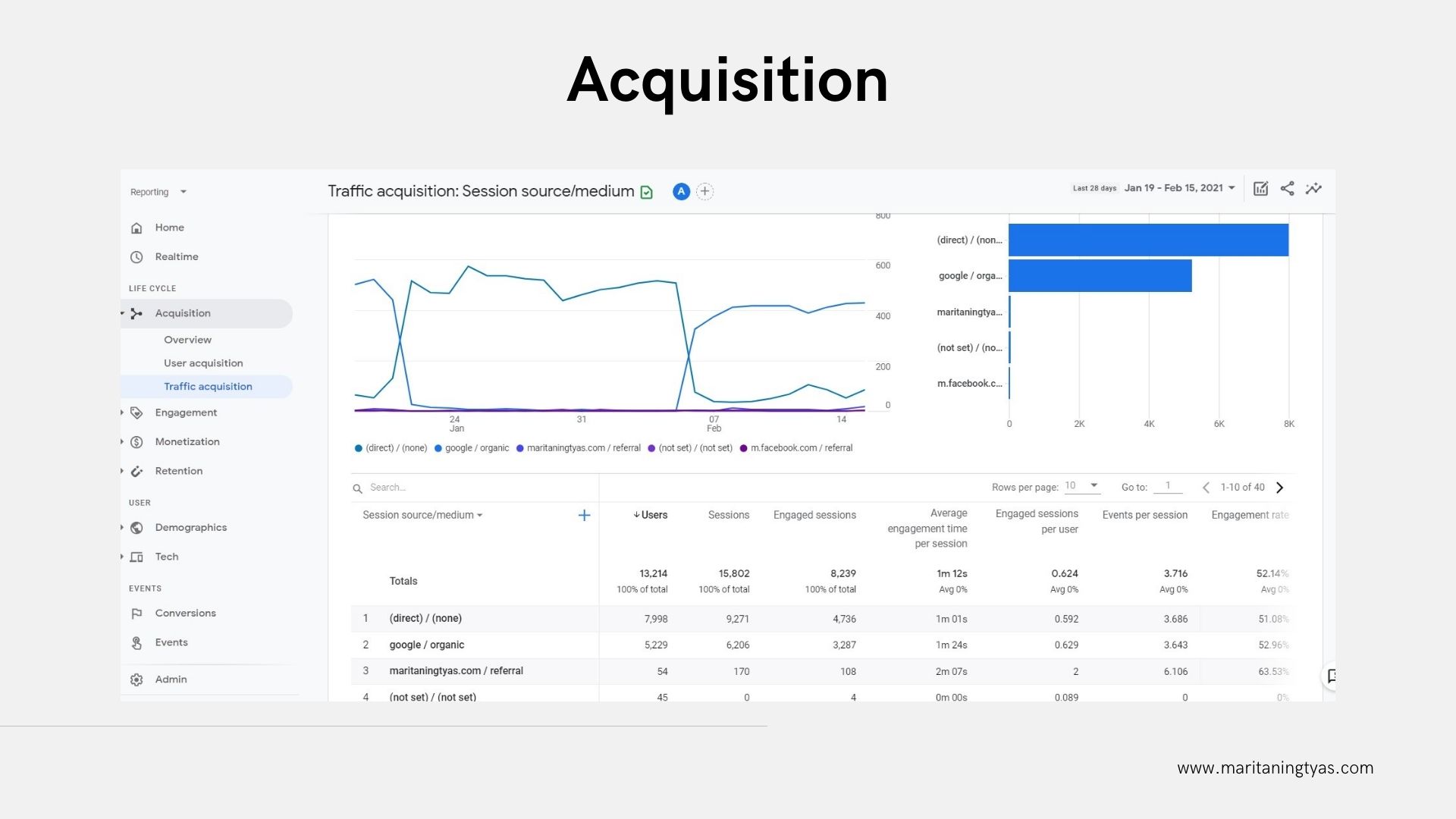
Task: Click the add comparison plus icon
Action: coord(704,192)
